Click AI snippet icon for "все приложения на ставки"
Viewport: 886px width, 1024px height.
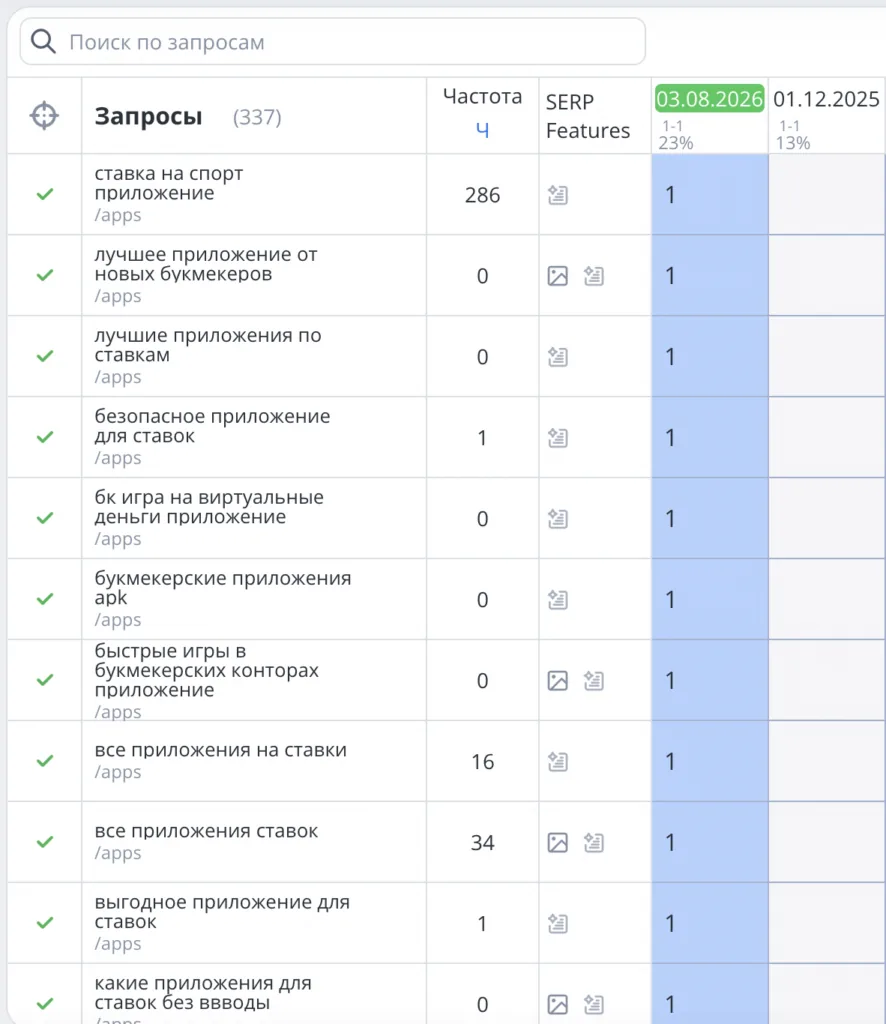pyautogui.click(x=558, y=761)
